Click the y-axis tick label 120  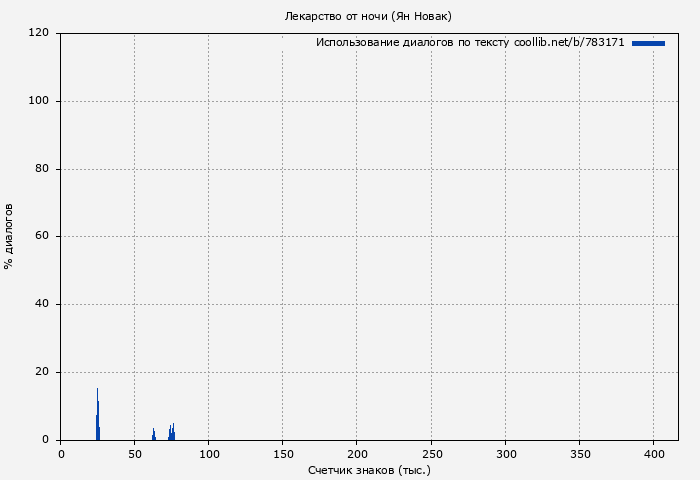(40, 33)
